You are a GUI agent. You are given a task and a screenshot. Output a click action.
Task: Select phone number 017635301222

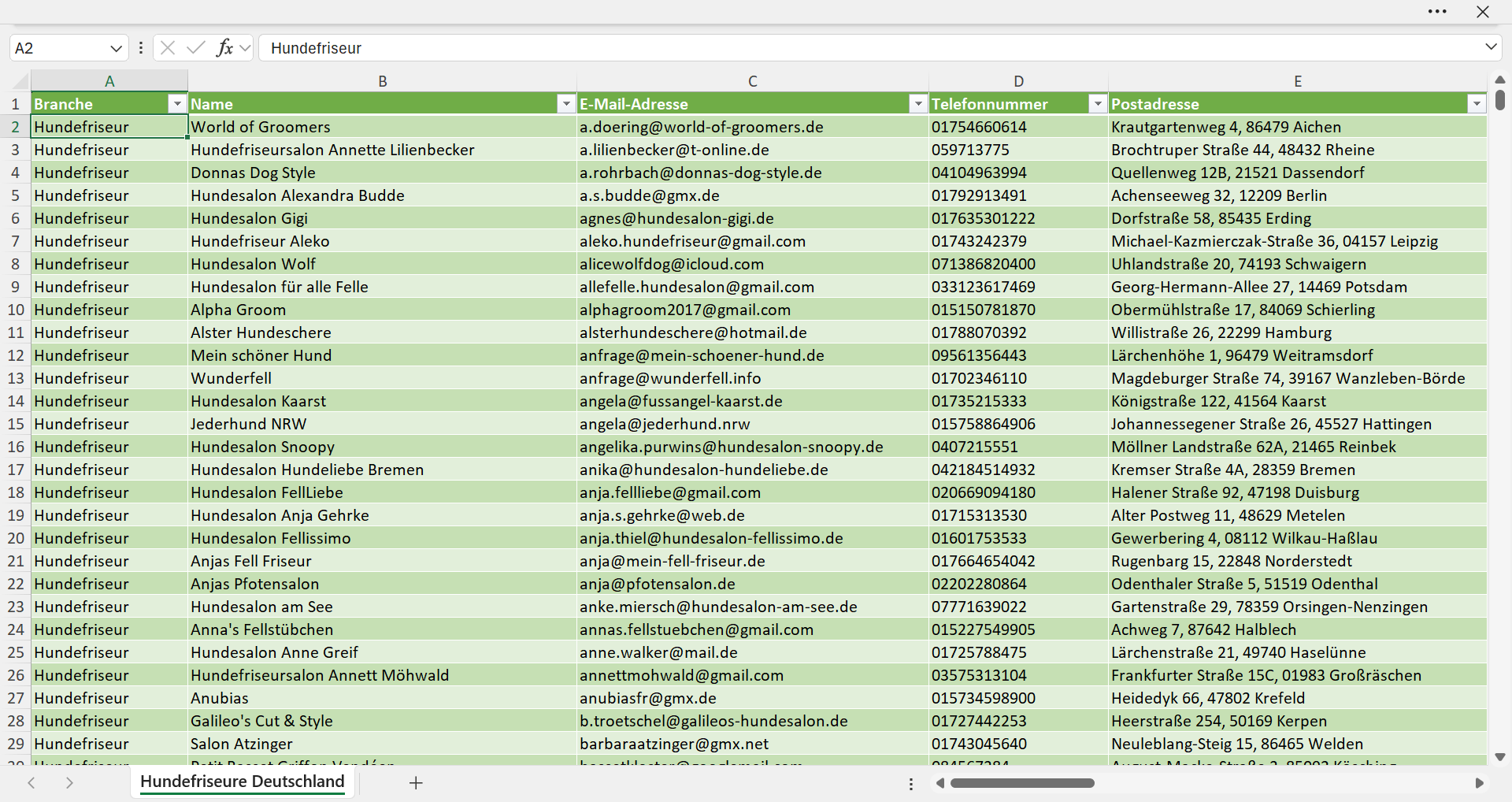[1019, 218]
